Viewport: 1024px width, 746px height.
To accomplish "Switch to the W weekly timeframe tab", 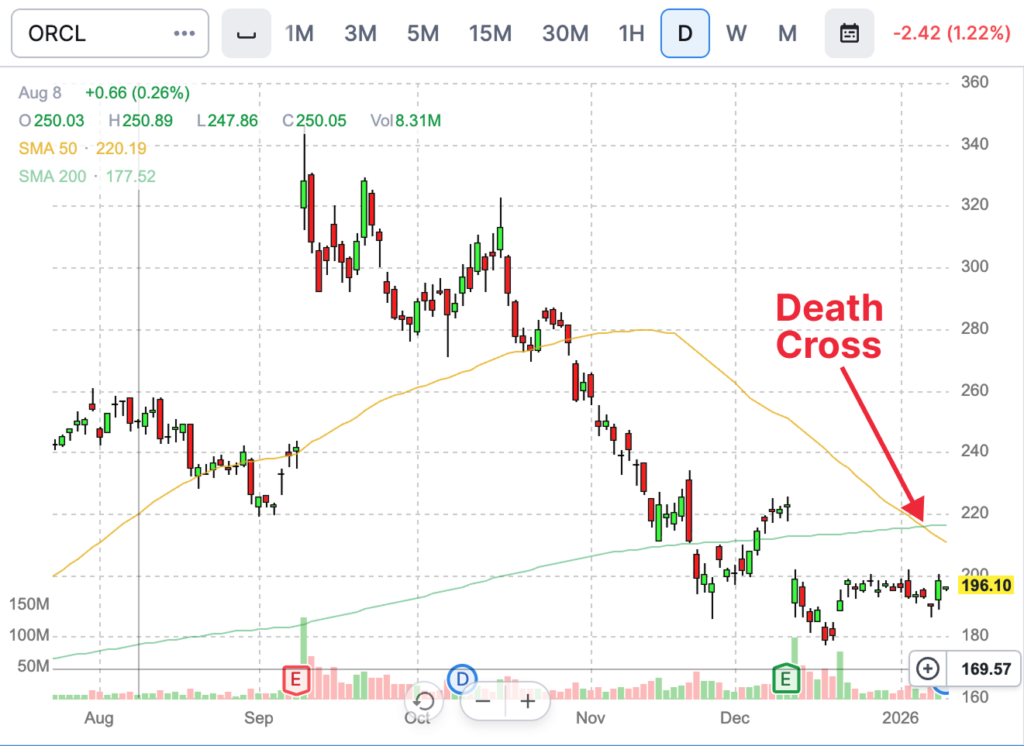I will 736,33.
